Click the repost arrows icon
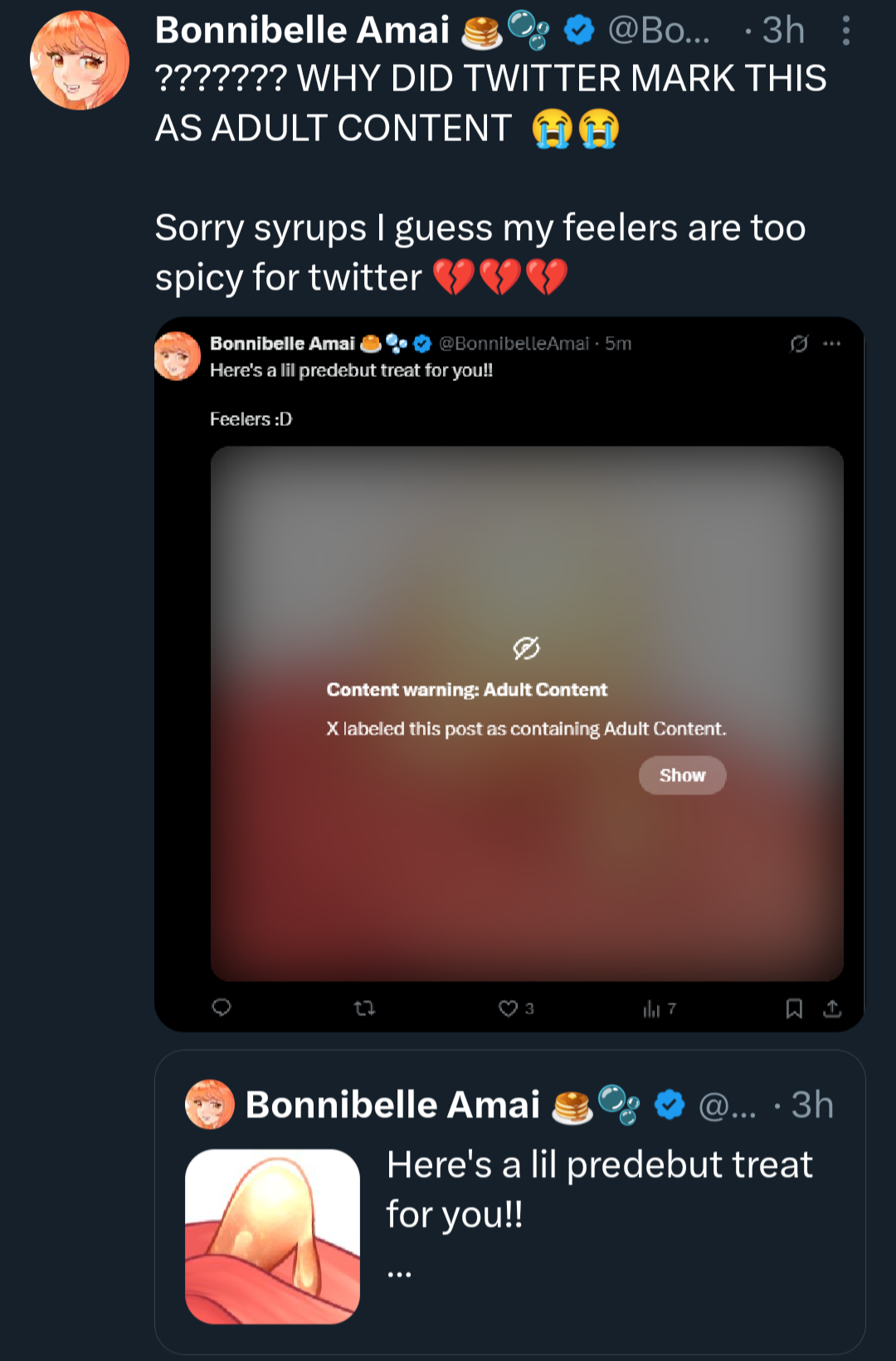 [364, 1008]
